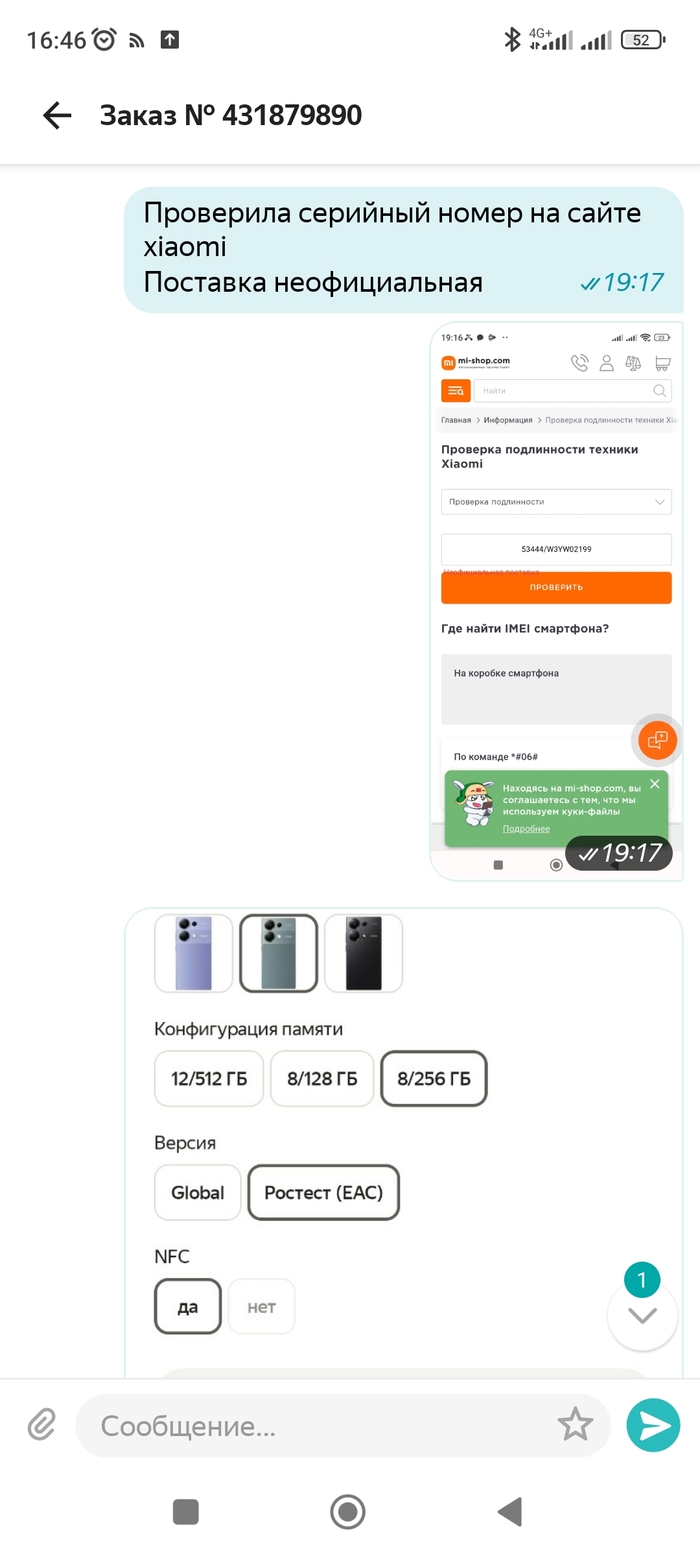
Task: Choose the purple phone color swatch
Action: (x=194, y=953)
